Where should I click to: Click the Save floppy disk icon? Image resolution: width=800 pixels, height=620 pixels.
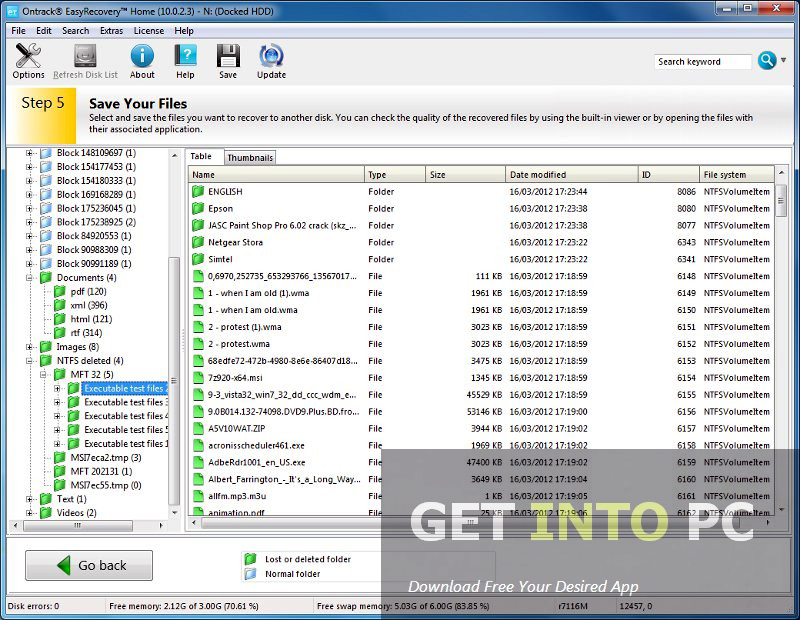tap(228, 56)
